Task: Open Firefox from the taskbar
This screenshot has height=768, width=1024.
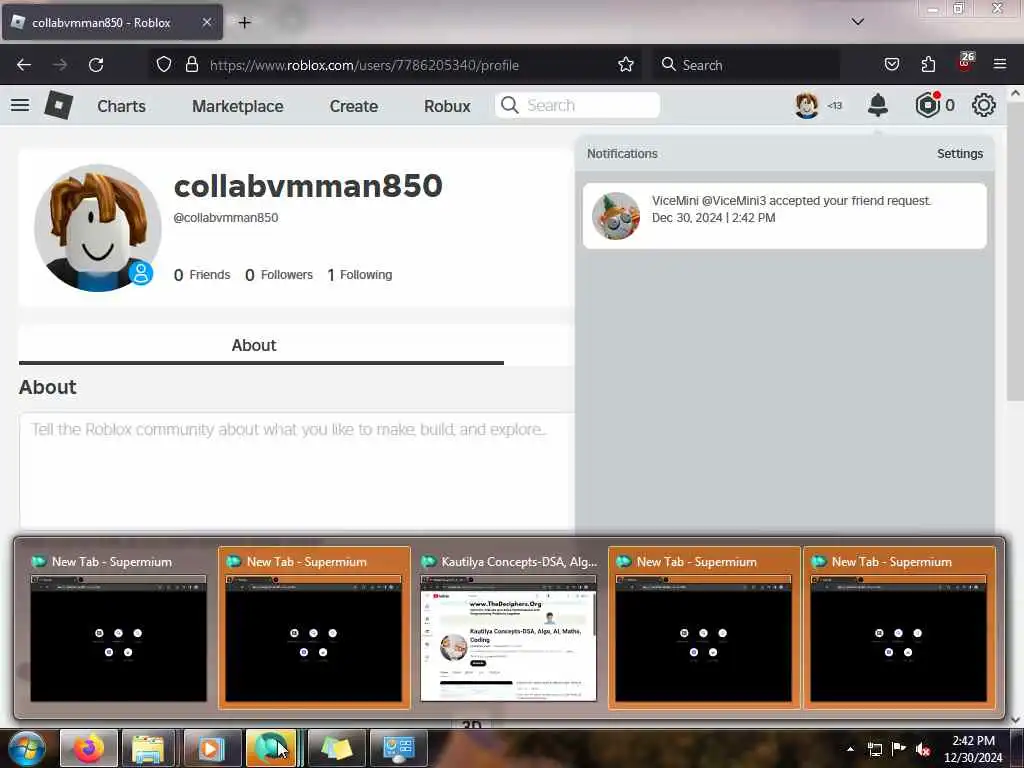Action: [89, 748]
